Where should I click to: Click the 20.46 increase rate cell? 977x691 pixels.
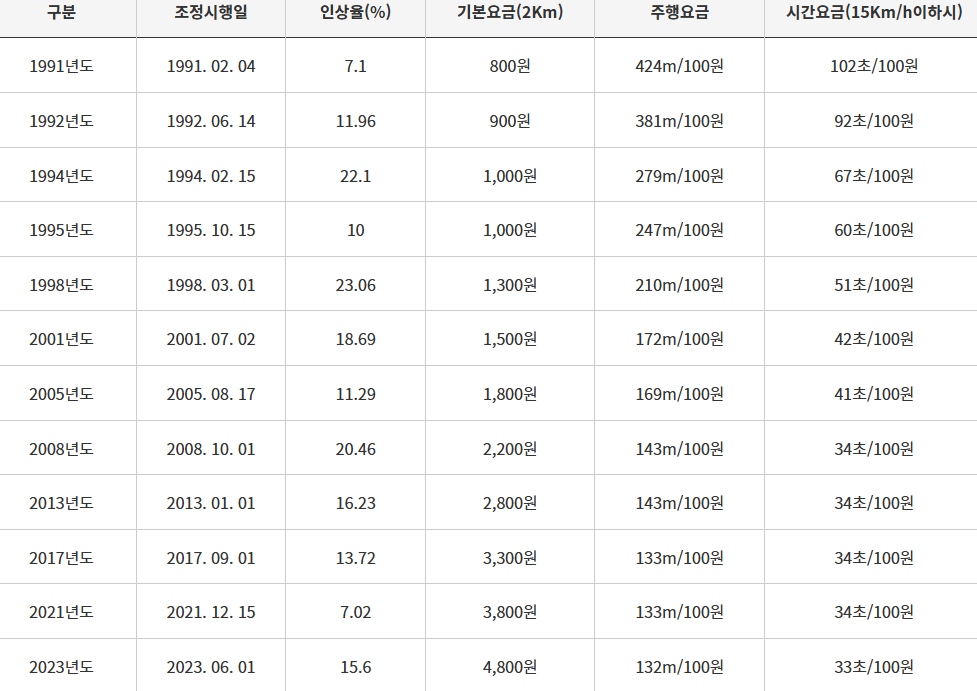355,449
